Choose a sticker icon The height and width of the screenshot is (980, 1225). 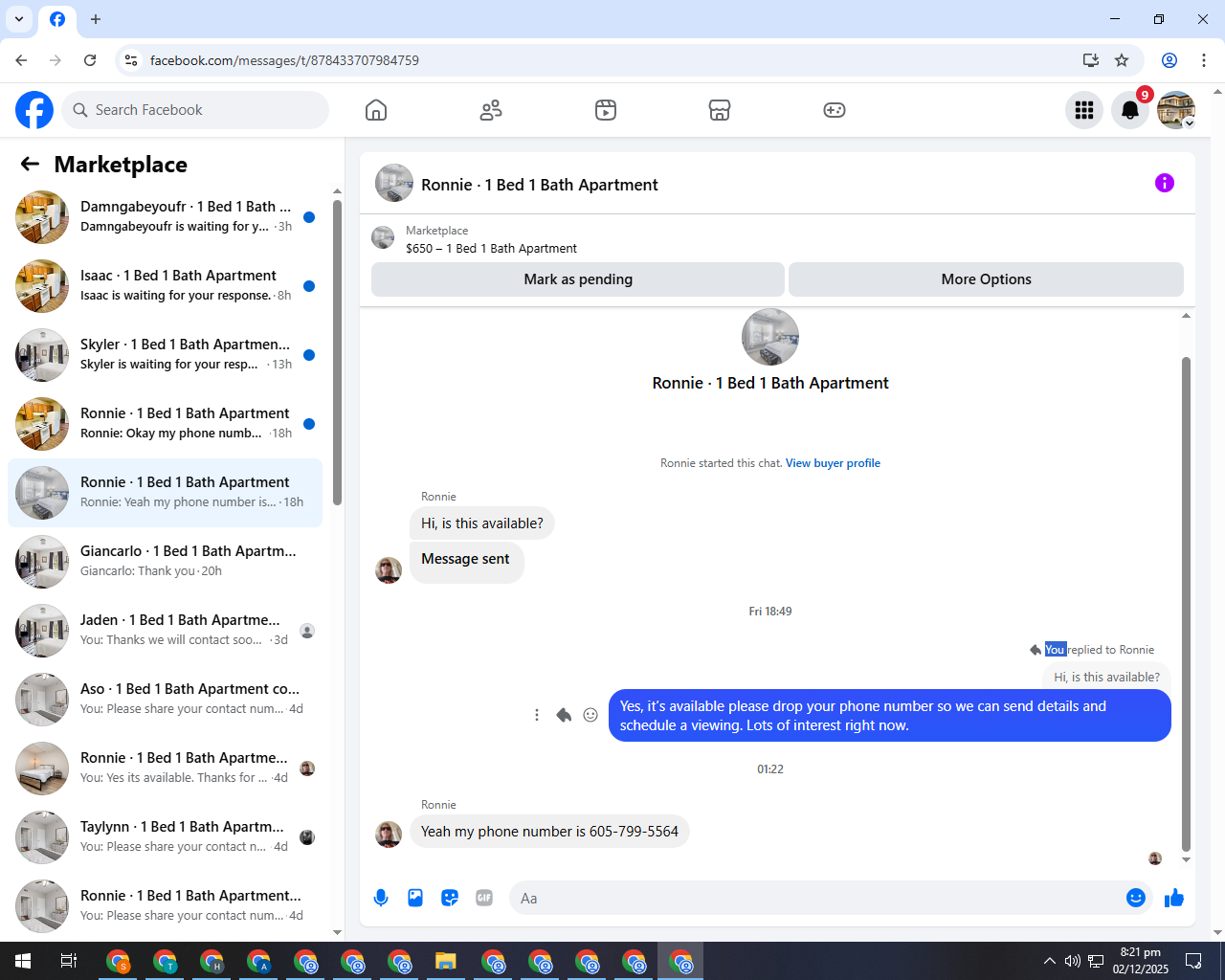450,898
